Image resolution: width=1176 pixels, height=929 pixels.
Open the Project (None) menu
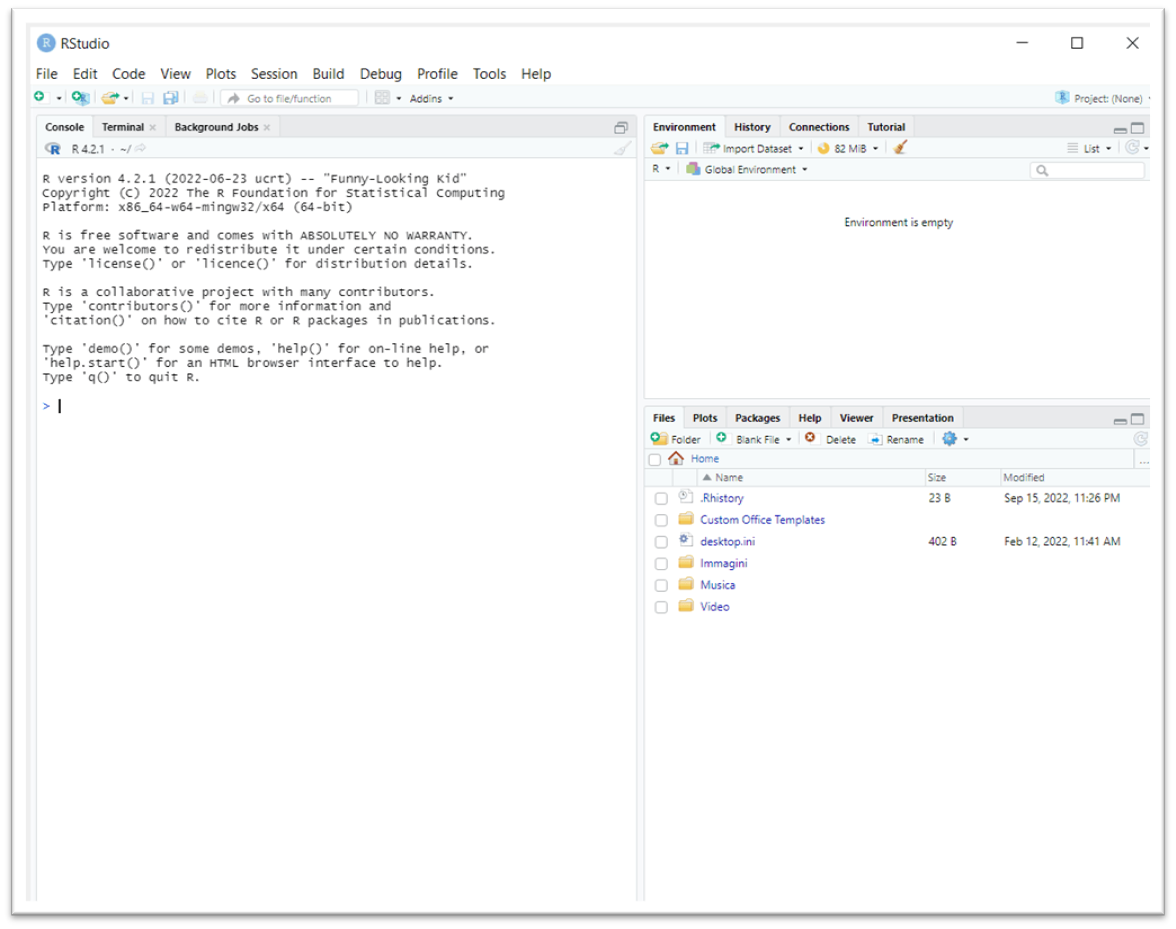point(1102,98)
